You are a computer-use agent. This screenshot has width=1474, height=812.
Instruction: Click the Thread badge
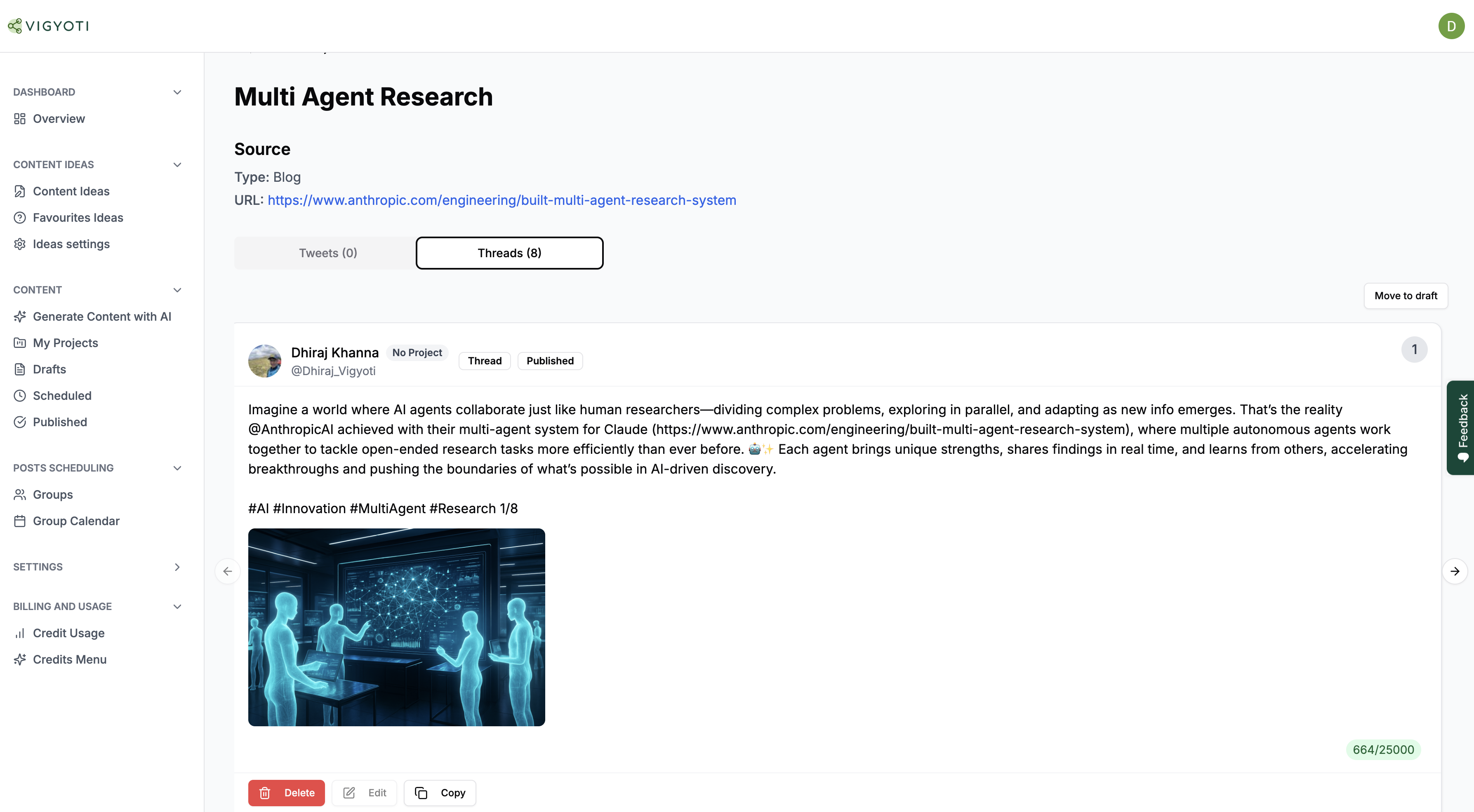(x=485, y=361)
